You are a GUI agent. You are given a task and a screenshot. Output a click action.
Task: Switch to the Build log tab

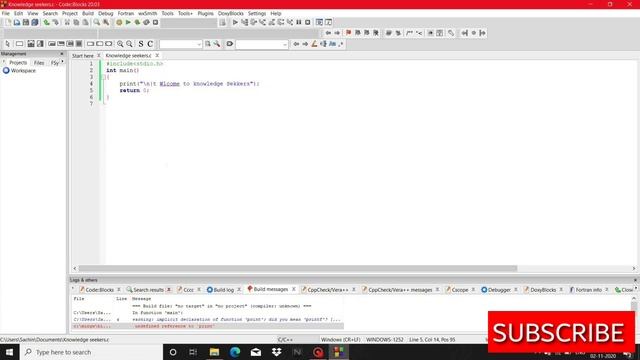coord(224,290)
